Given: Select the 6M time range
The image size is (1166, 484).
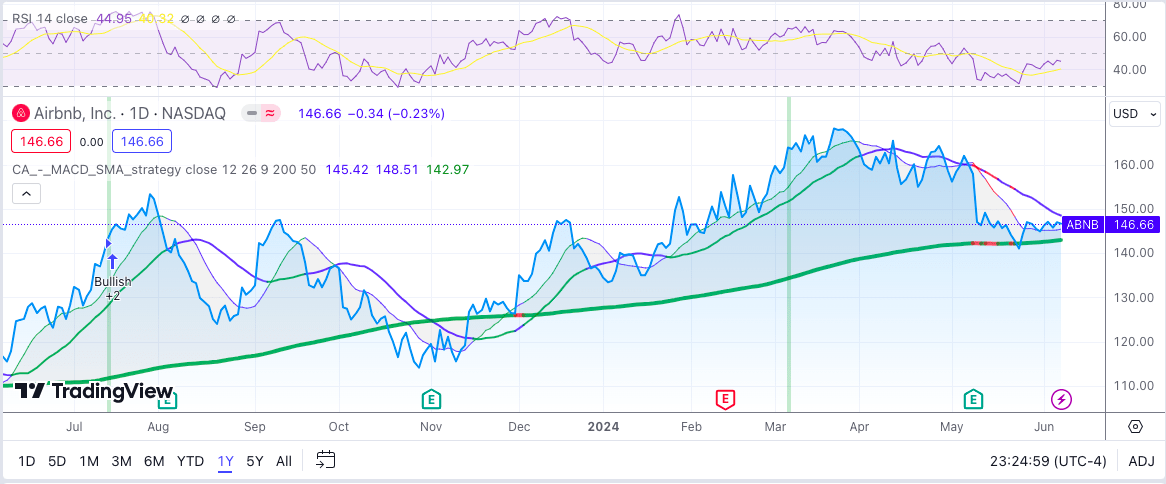Looking at the screenshot, I should click(154, 461).
